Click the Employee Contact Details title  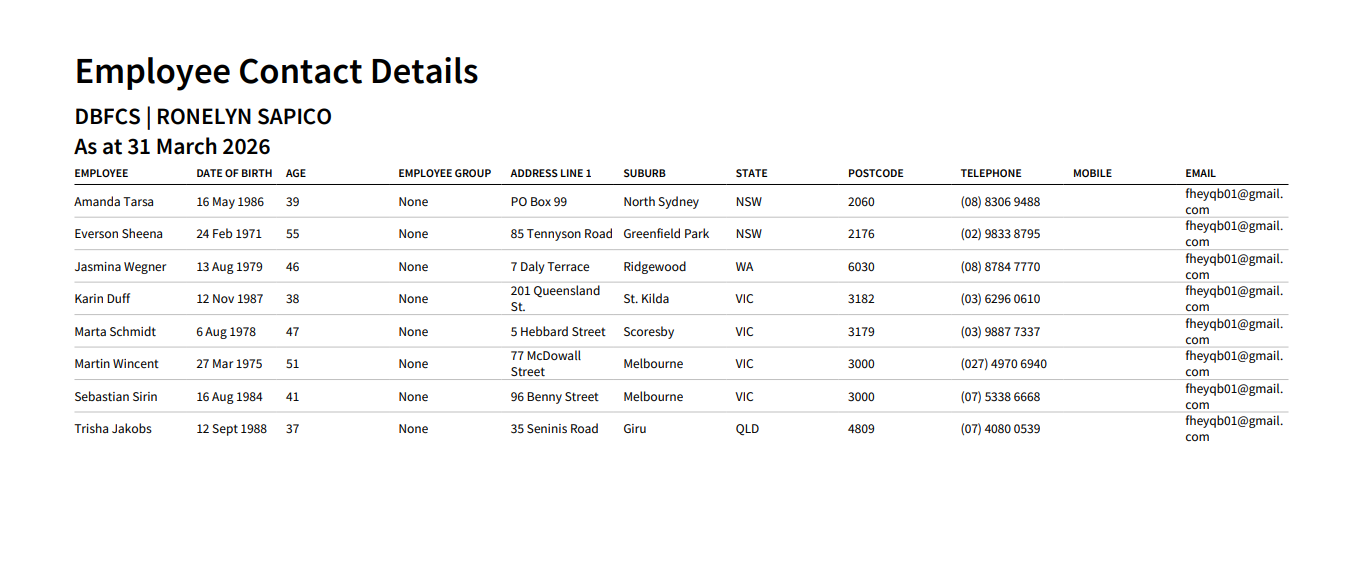pyautogui.click(x=277, y=72)
